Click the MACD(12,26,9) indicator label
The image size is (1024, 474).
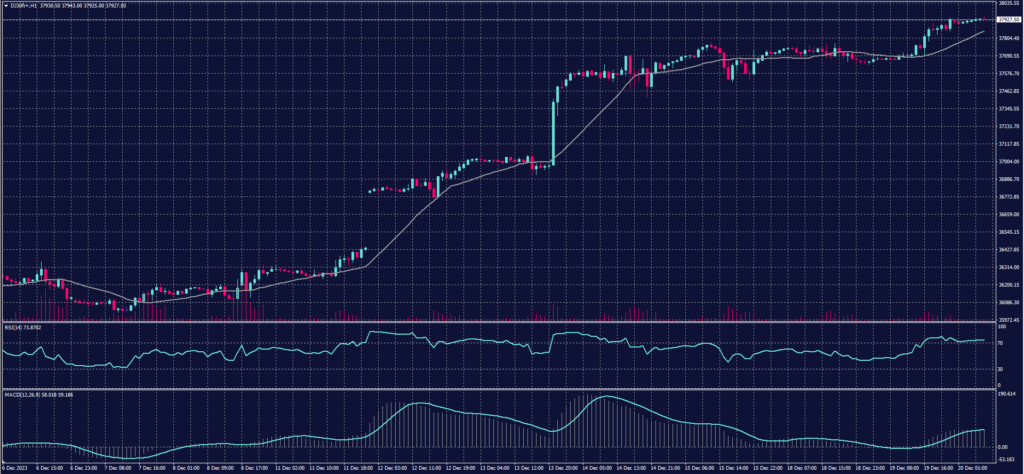[24, 395]
